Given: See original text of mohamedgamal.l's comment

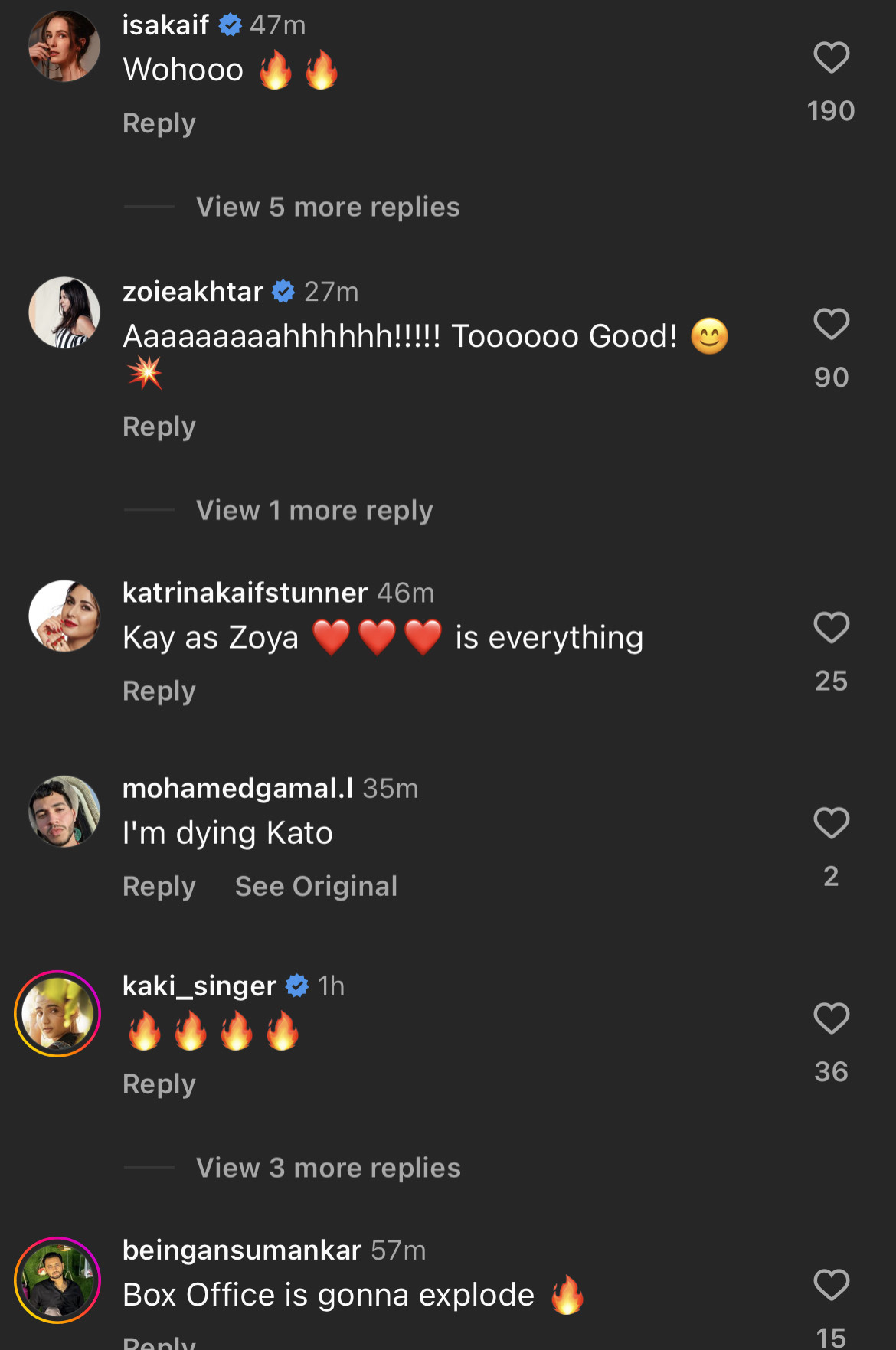Looking at the screenshot, I should 316,887.
